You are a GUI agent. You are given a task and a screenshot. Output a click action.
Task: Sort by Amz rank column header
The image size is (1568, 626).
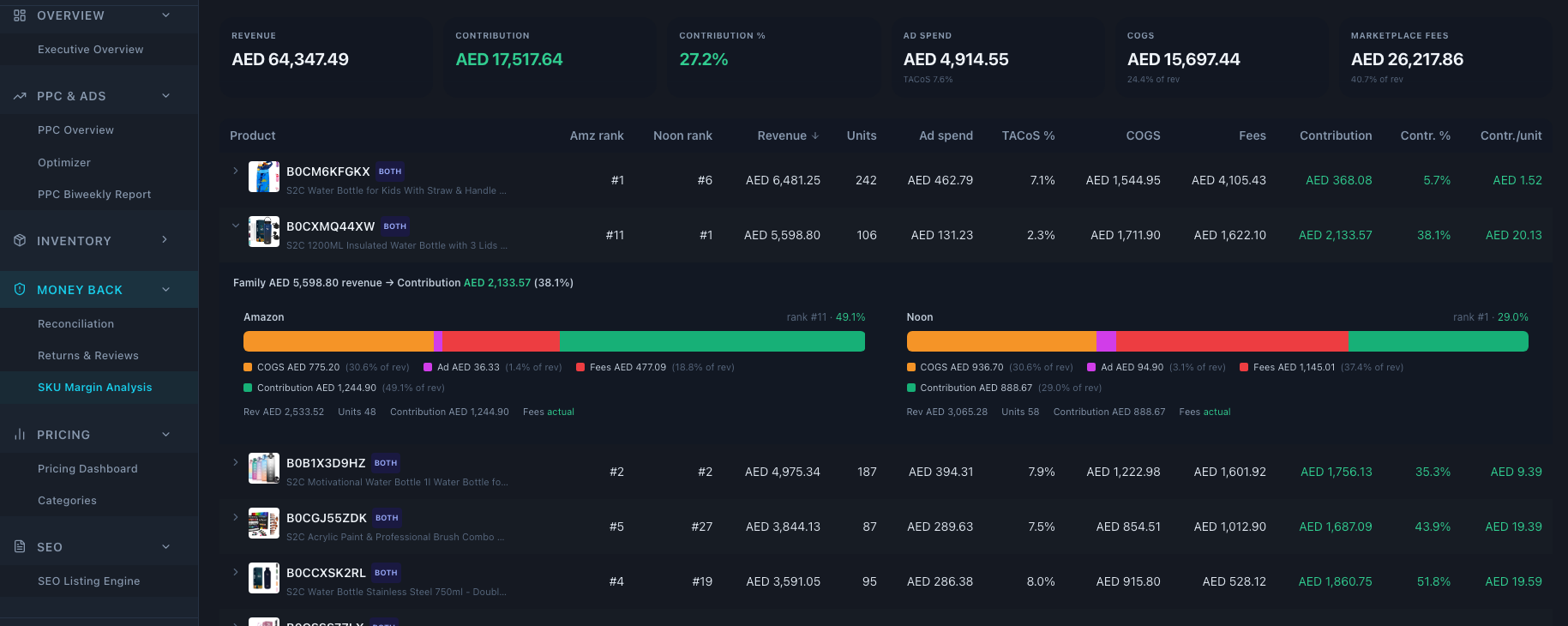coord(597,135)
